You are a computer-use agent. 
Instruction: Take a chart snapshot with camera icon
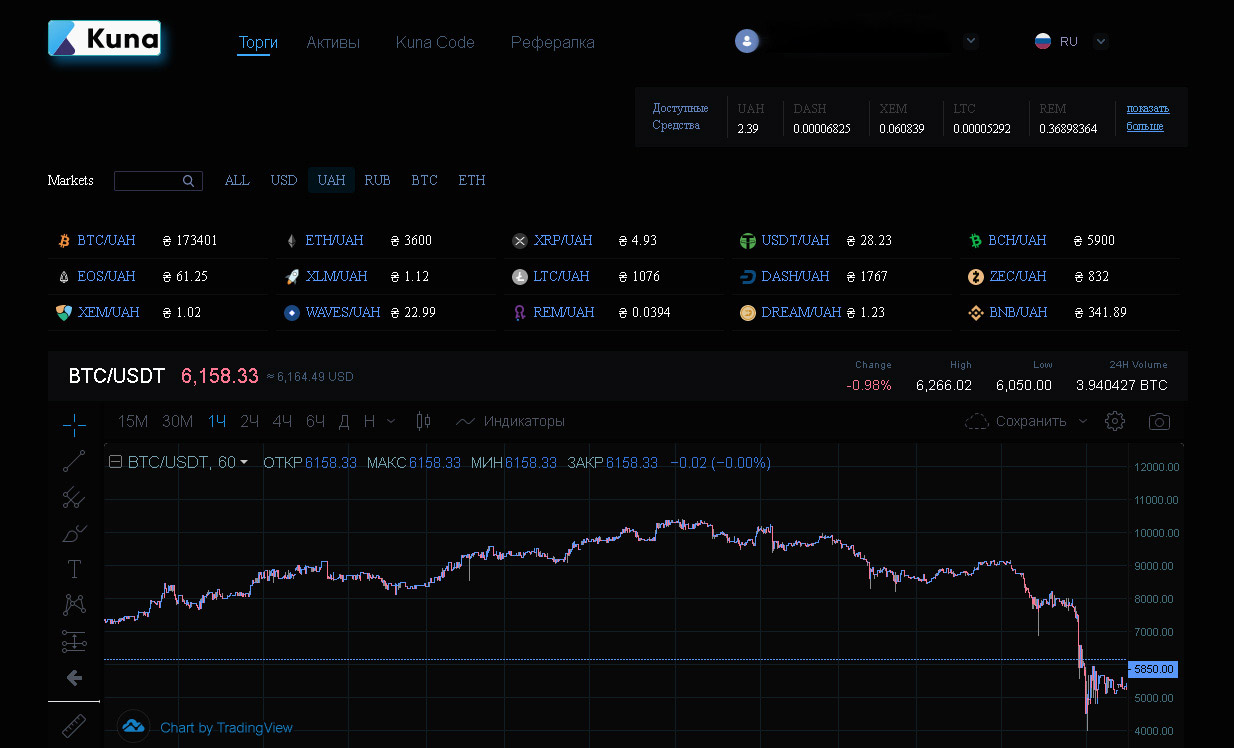[1159, 421]
